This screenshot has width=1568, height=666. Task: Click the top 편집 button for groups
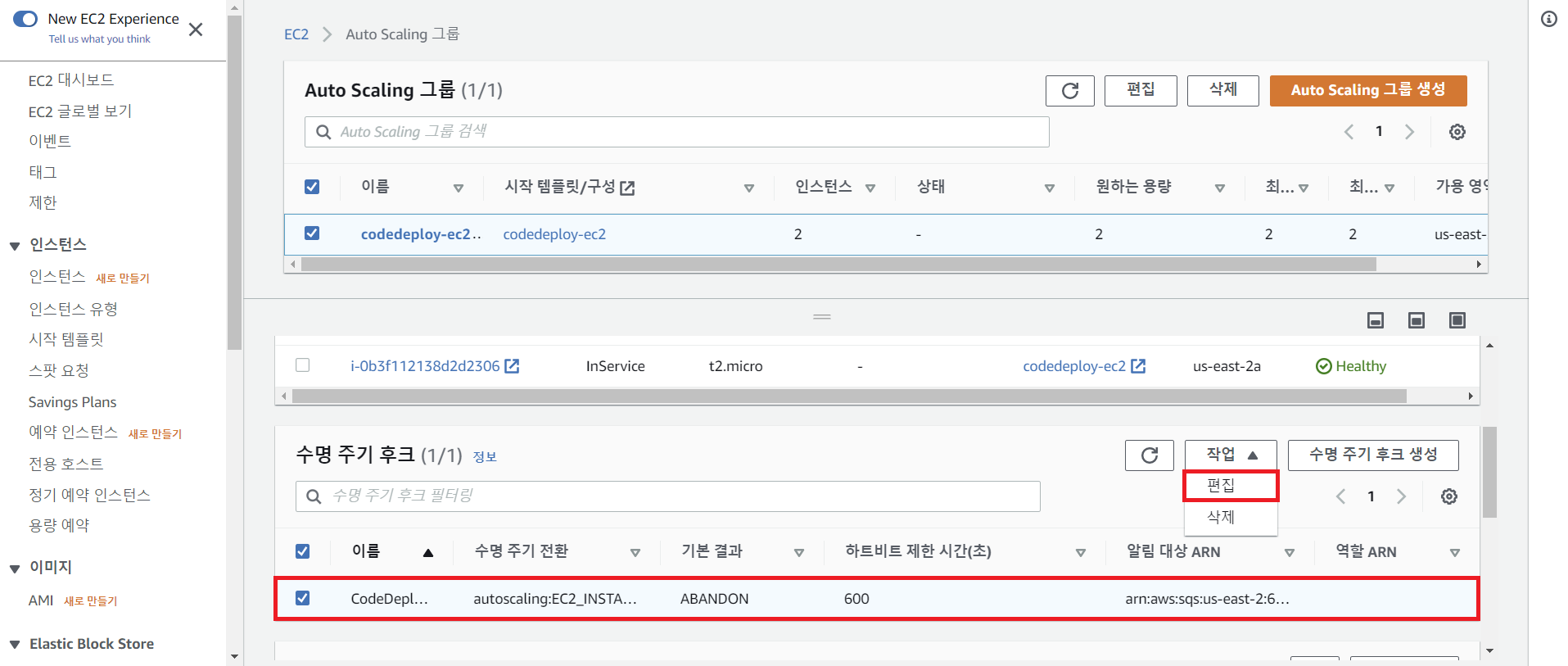1141,90
